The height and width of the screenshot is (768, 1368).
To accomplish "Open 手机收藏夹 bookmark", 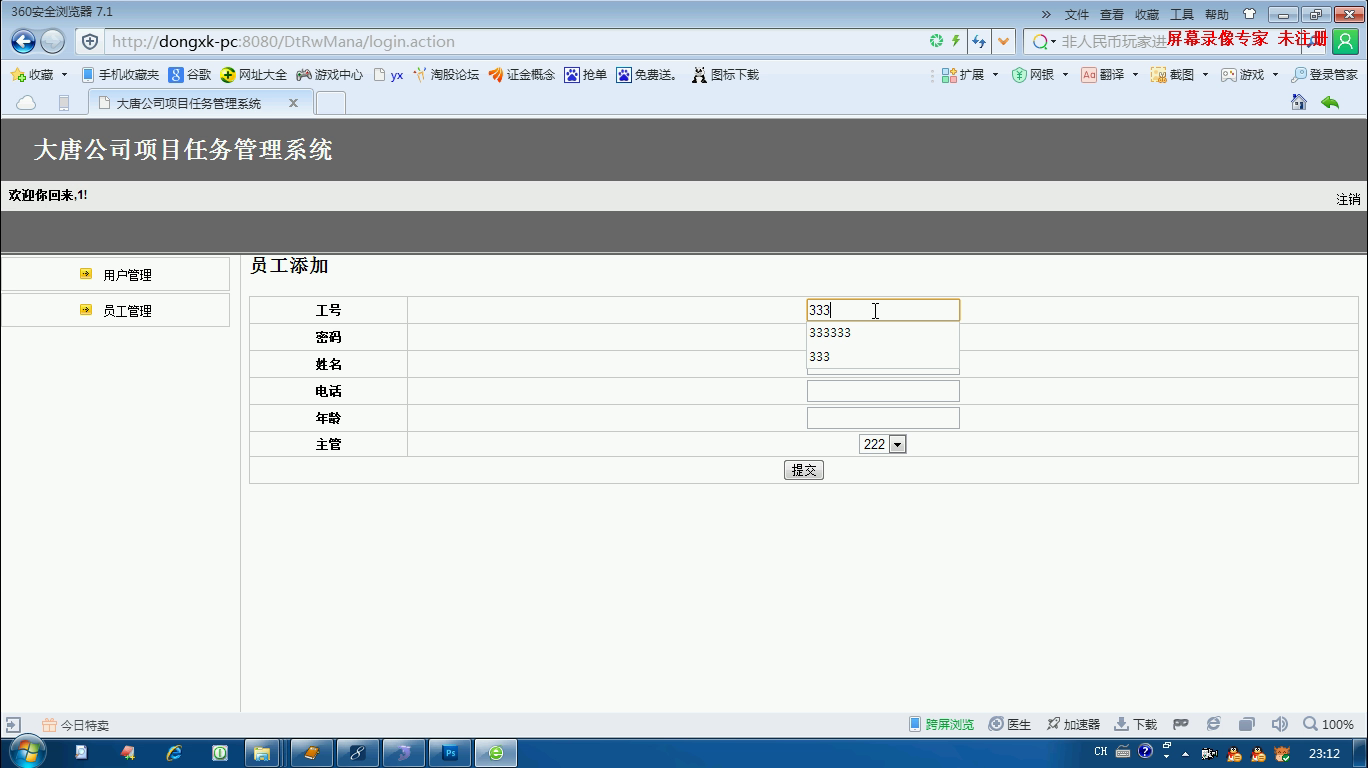I will click(x=120, y=75).
